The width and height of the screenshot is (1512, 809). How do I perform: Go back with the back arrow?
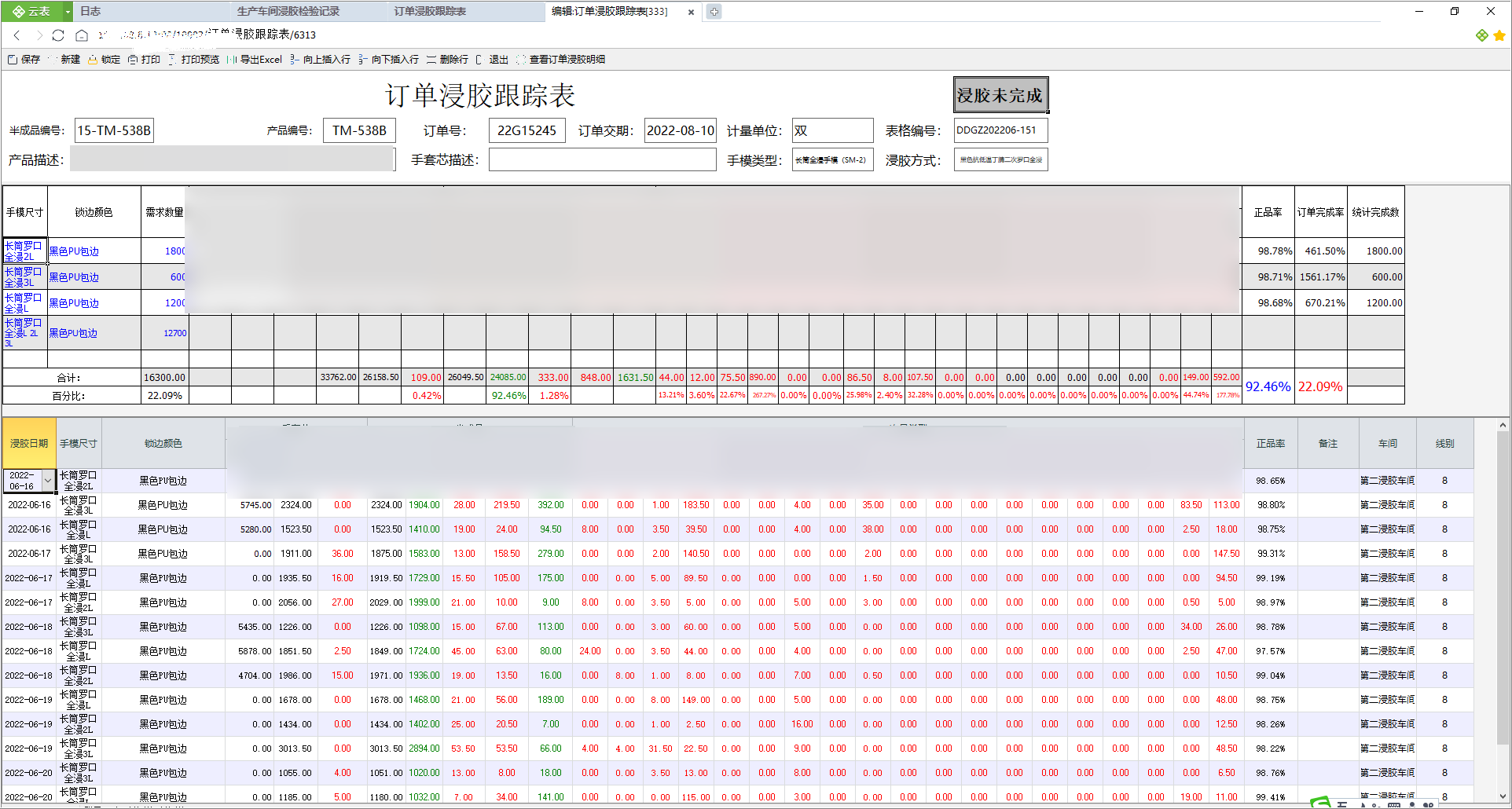(x=17, y=35)
